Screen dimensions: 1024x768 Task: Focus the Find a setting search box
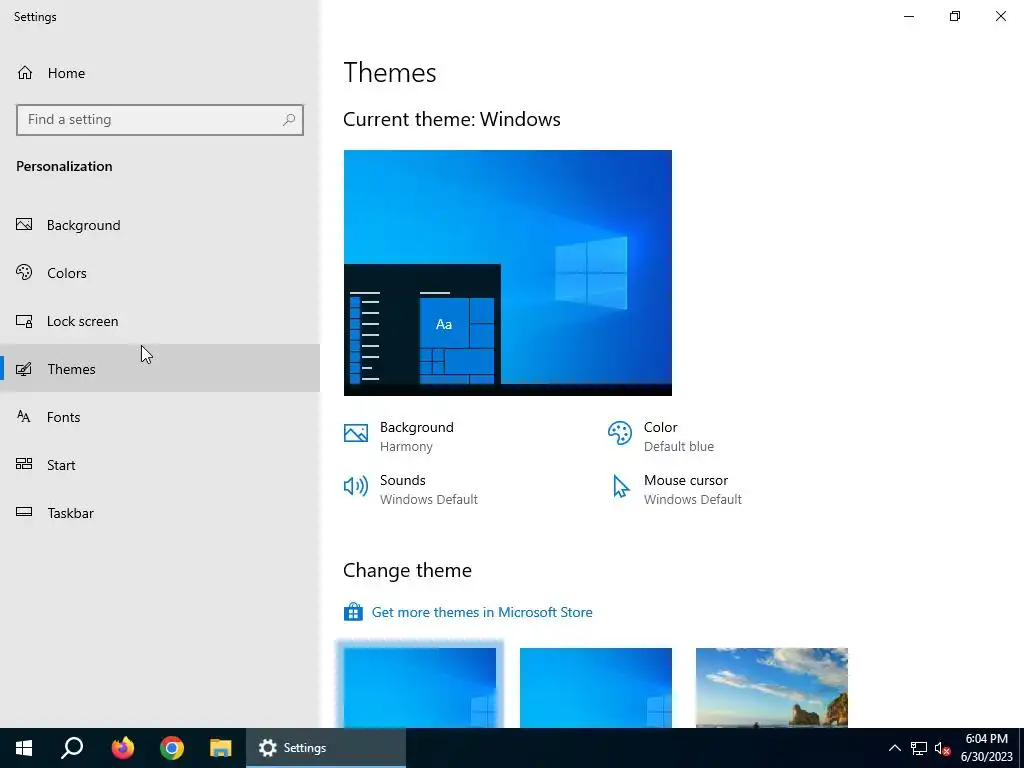[x=159, y=120]
